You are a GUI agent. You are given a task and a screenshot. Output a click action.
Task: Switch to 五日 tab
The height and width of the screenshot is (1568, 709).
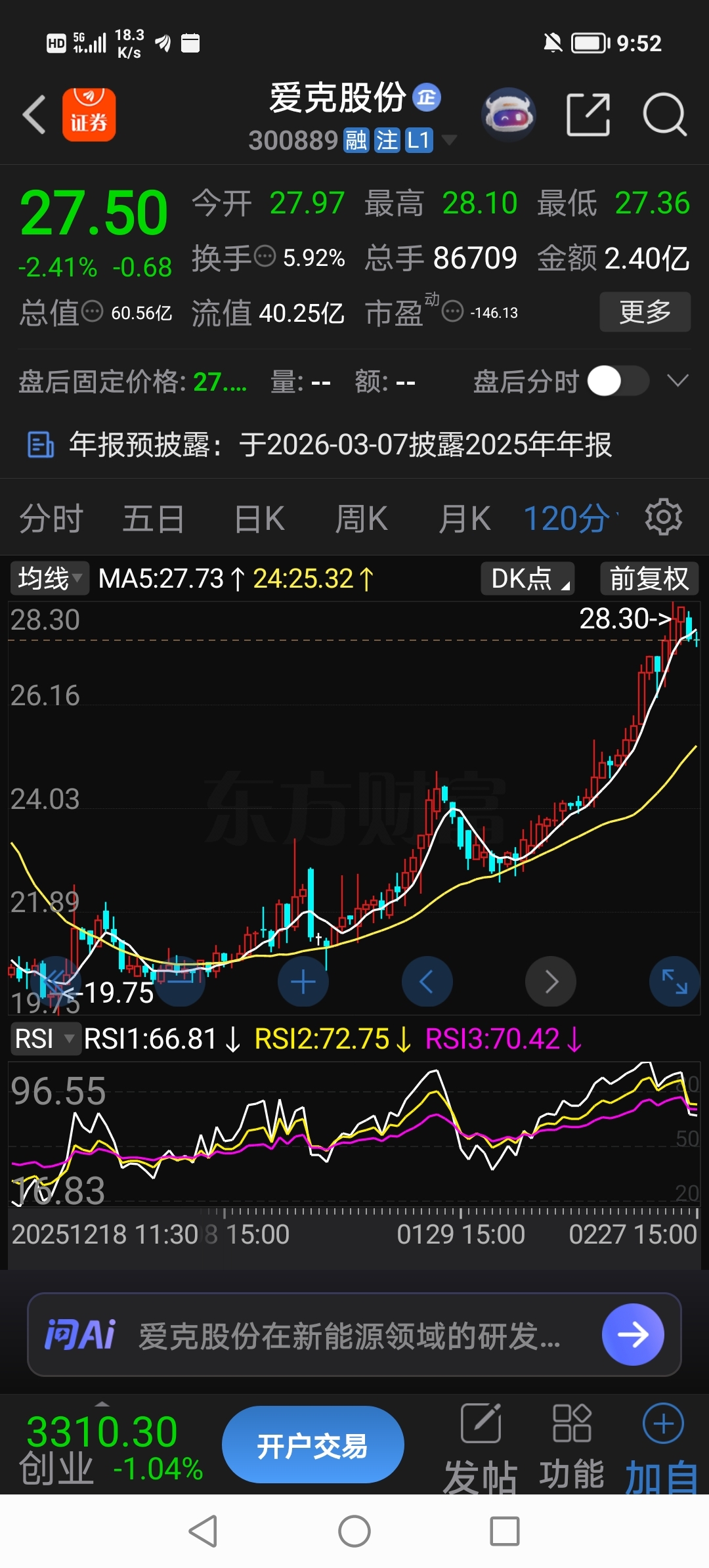click(154, 518)
